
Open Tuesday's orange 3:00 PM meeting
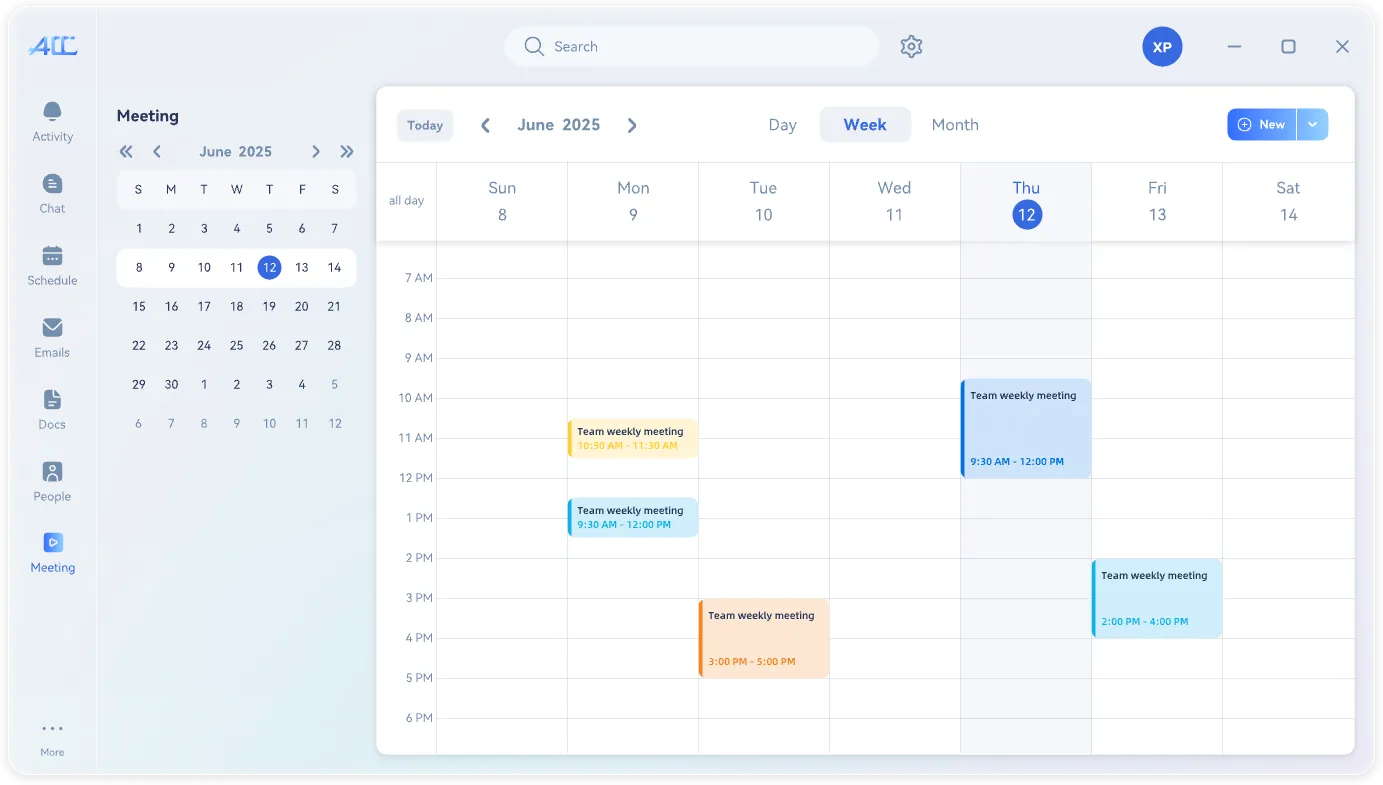(764, 638)
